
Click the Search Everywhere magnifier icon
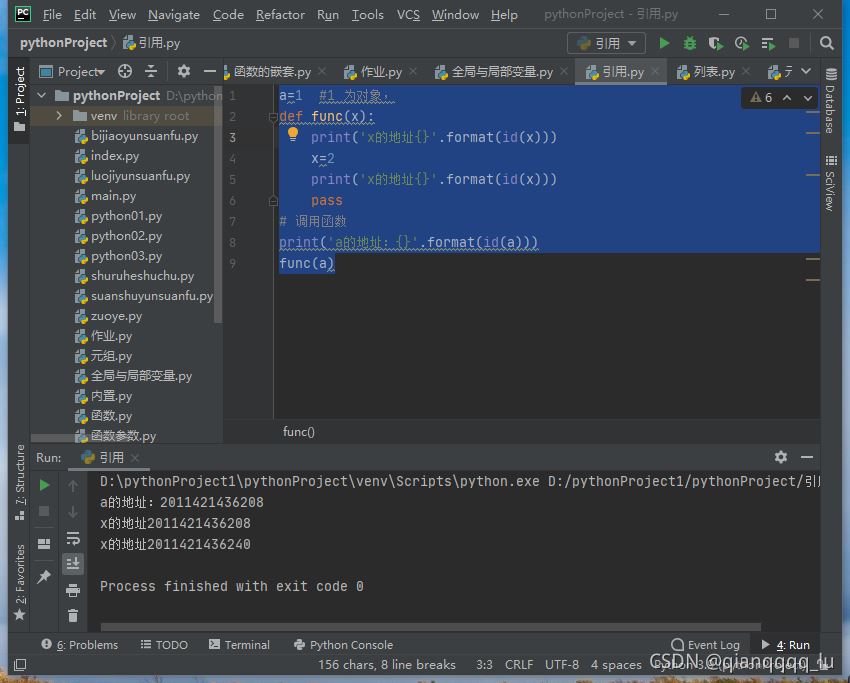tap(826, 43)
